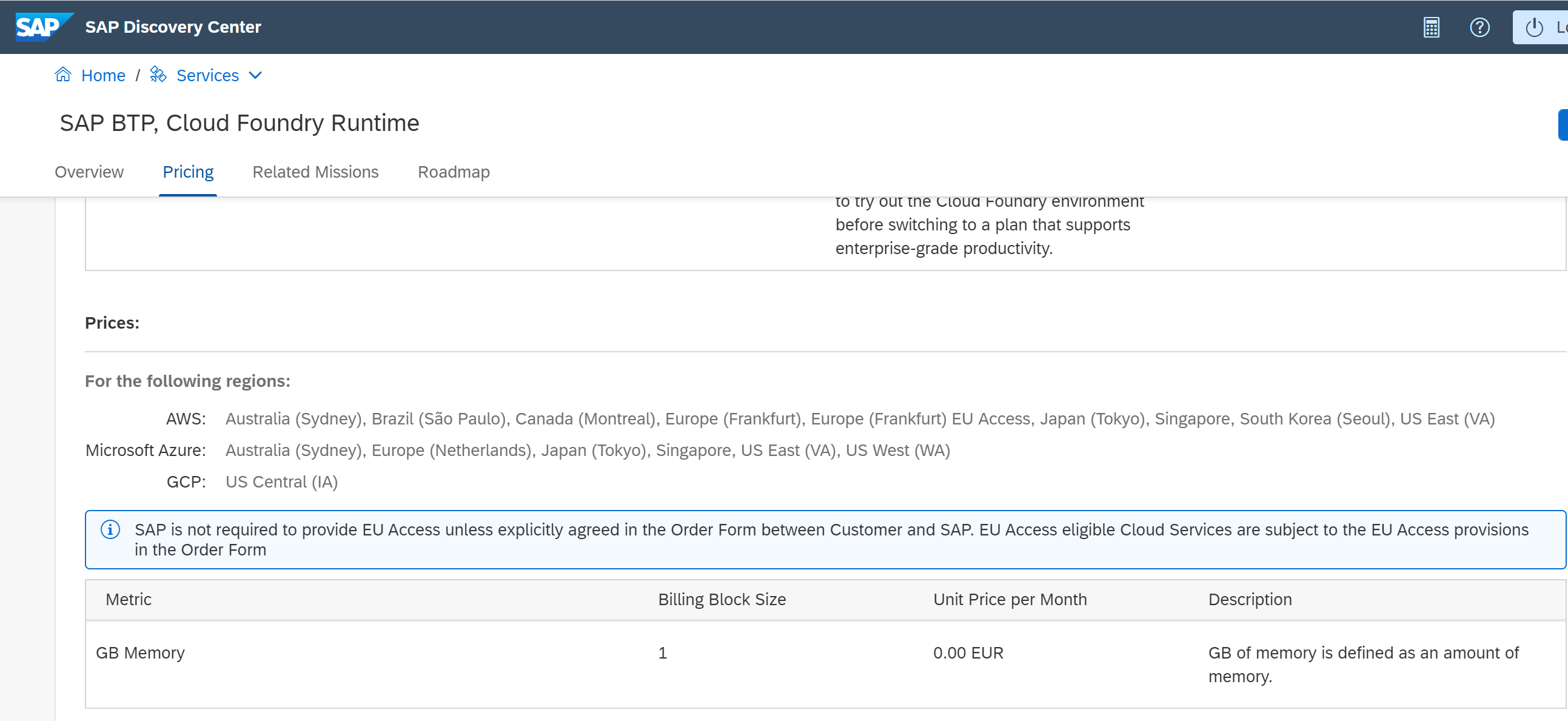Click the Services breadcrumb icon
The height and width of the screenshot is (721, 1568).
point(158,75)
